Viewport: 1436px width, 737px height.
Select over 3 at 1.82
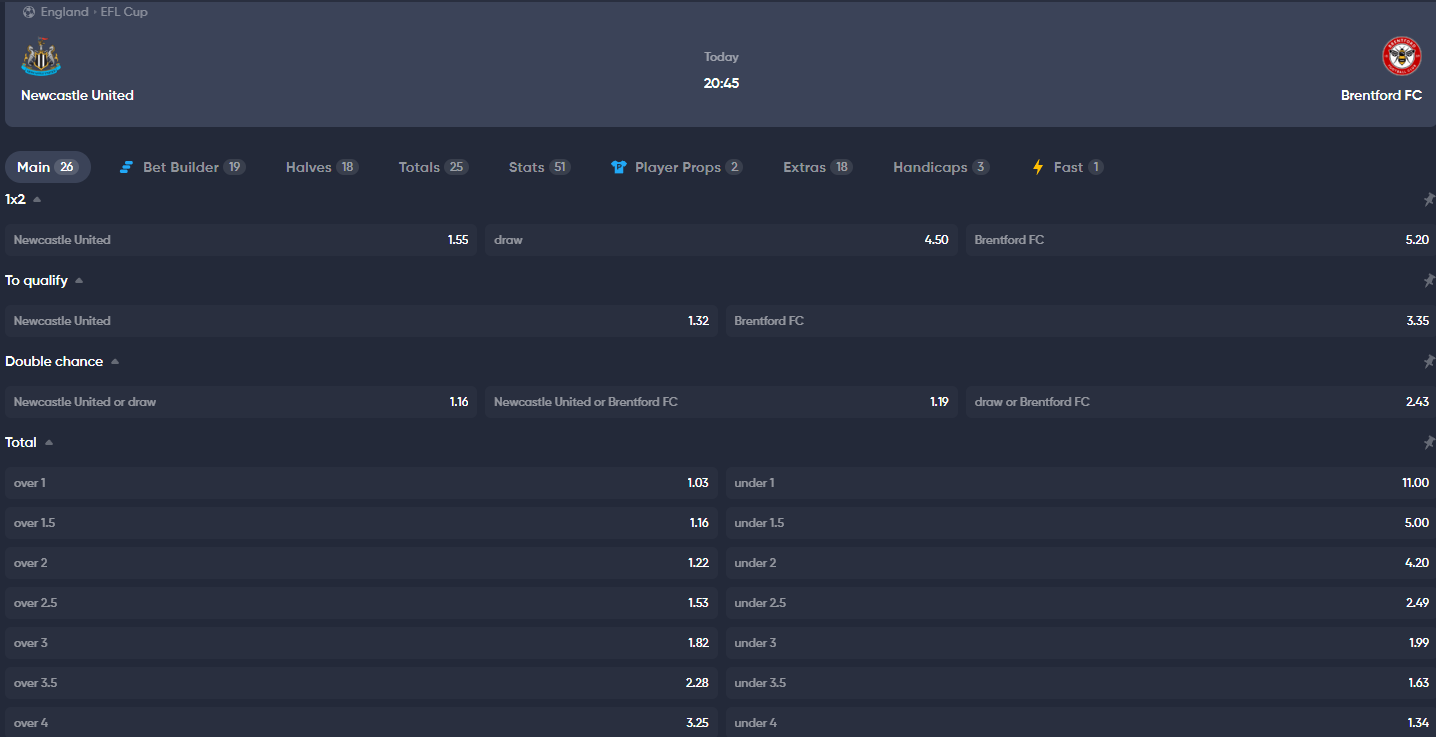pyautogui.click(x=361, y=643)
